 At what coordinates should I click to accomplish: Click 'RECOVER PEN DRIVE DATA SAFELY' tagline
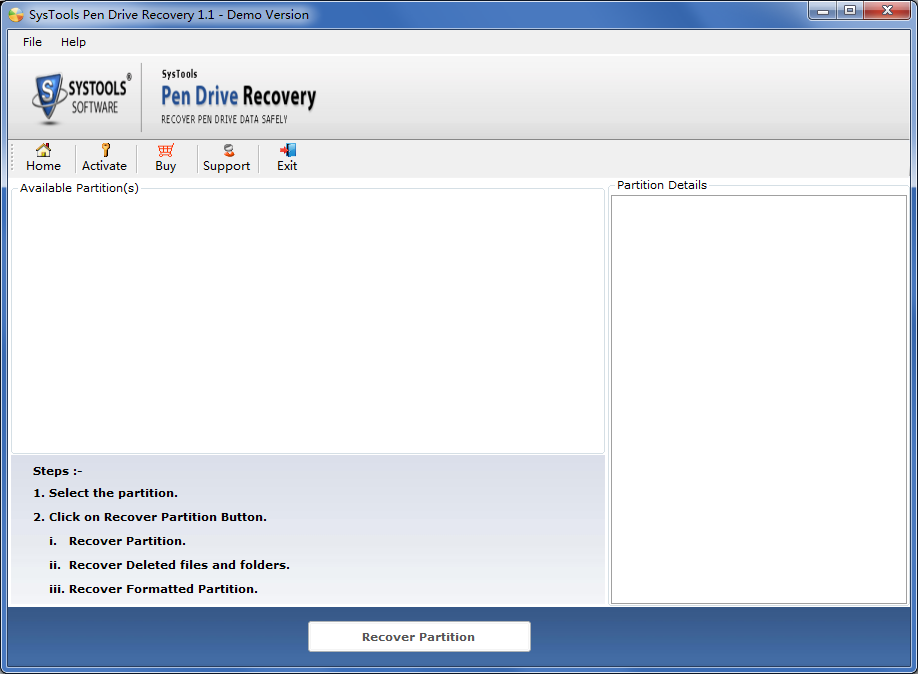tap(224, 119)
